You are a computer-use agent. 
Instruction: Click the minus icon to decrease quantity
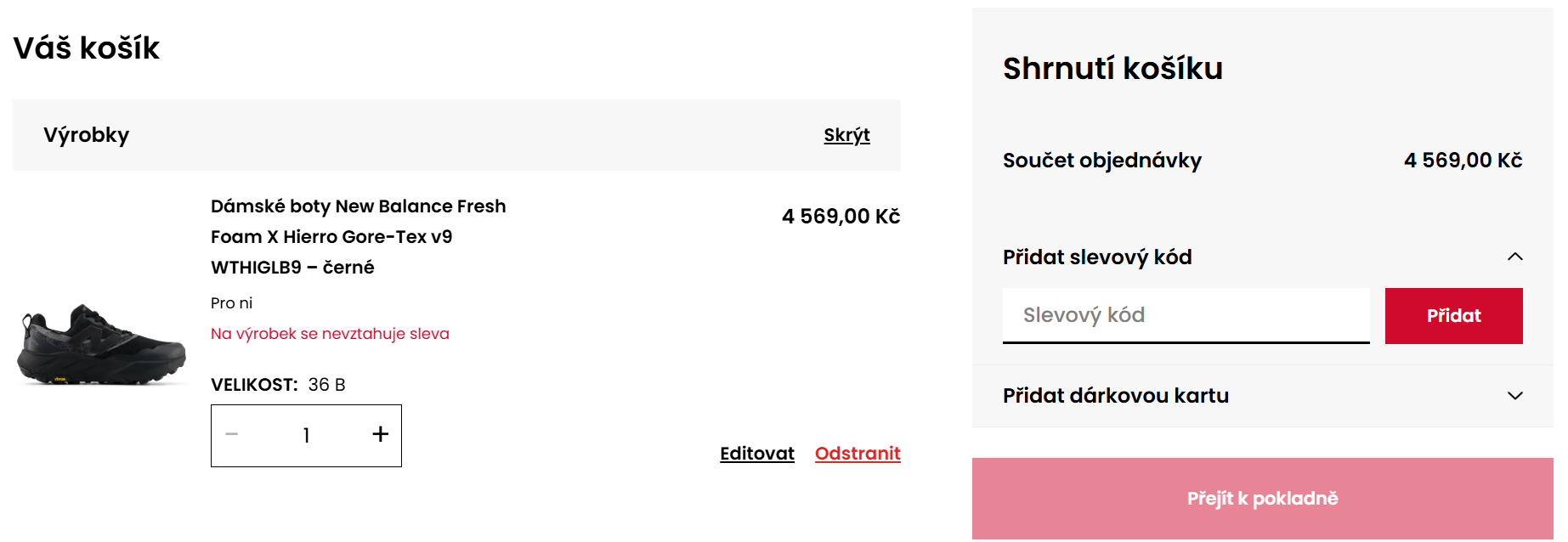point(232,435)
